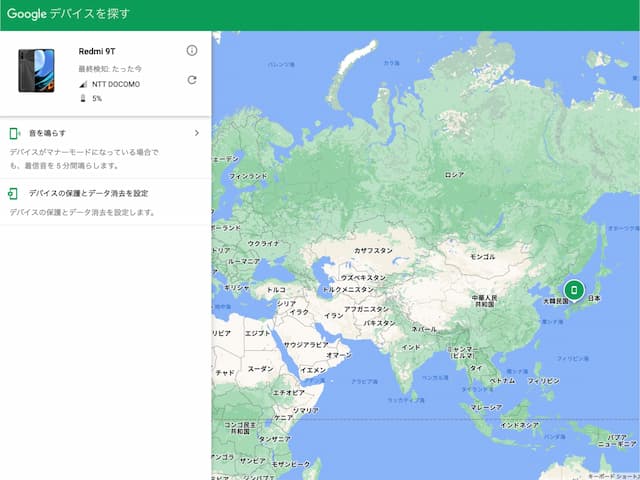Refresh the device location
The width and height of the screenshot is (640, 480).
tap(192, 80)
